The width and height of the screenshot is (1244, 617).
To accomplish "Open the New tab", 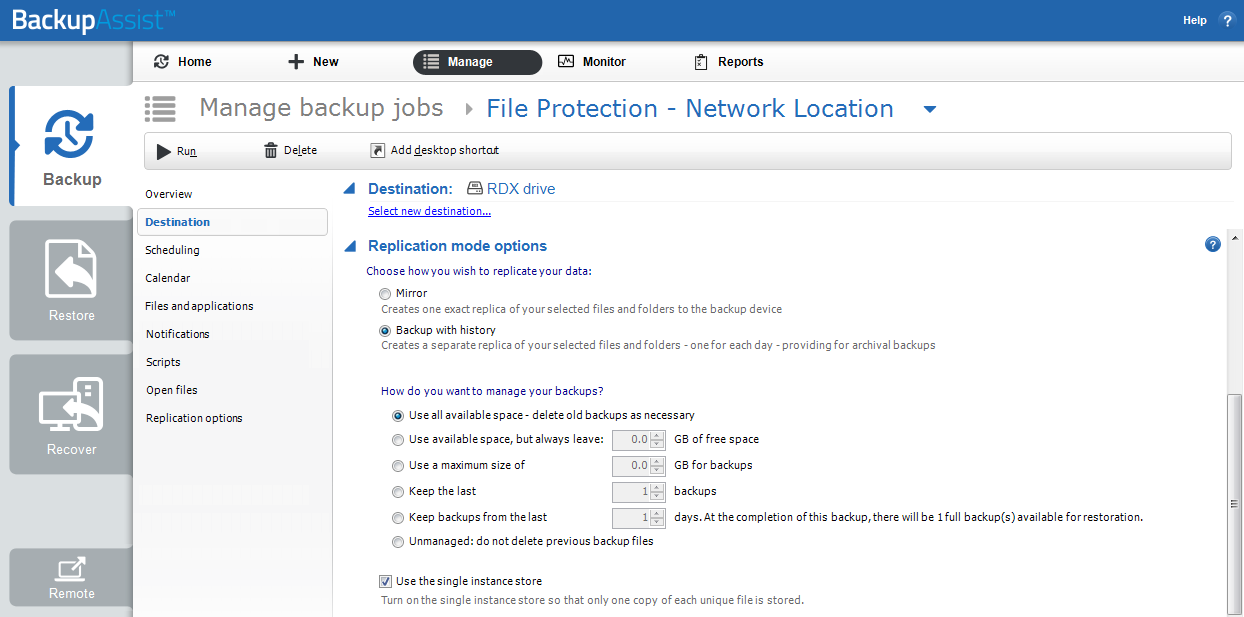I will click(x=313, y=62).
